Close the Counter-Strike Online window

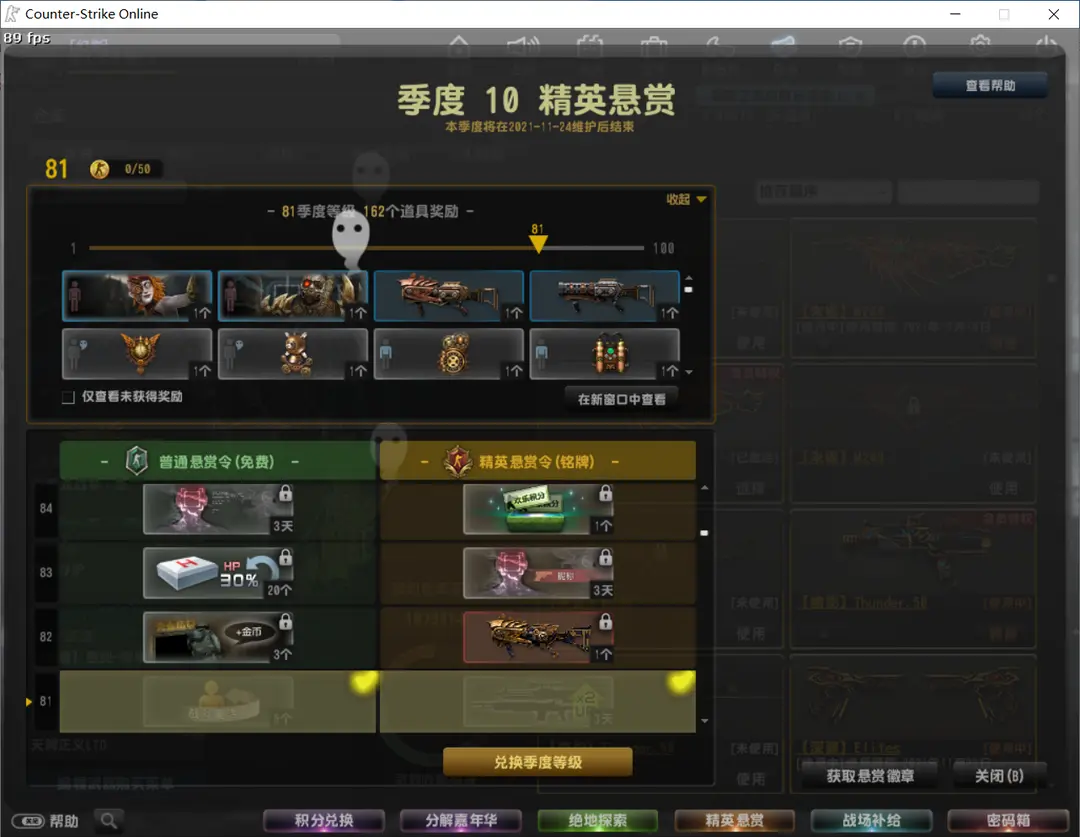pyautogui.click(x=1054, y=14)
